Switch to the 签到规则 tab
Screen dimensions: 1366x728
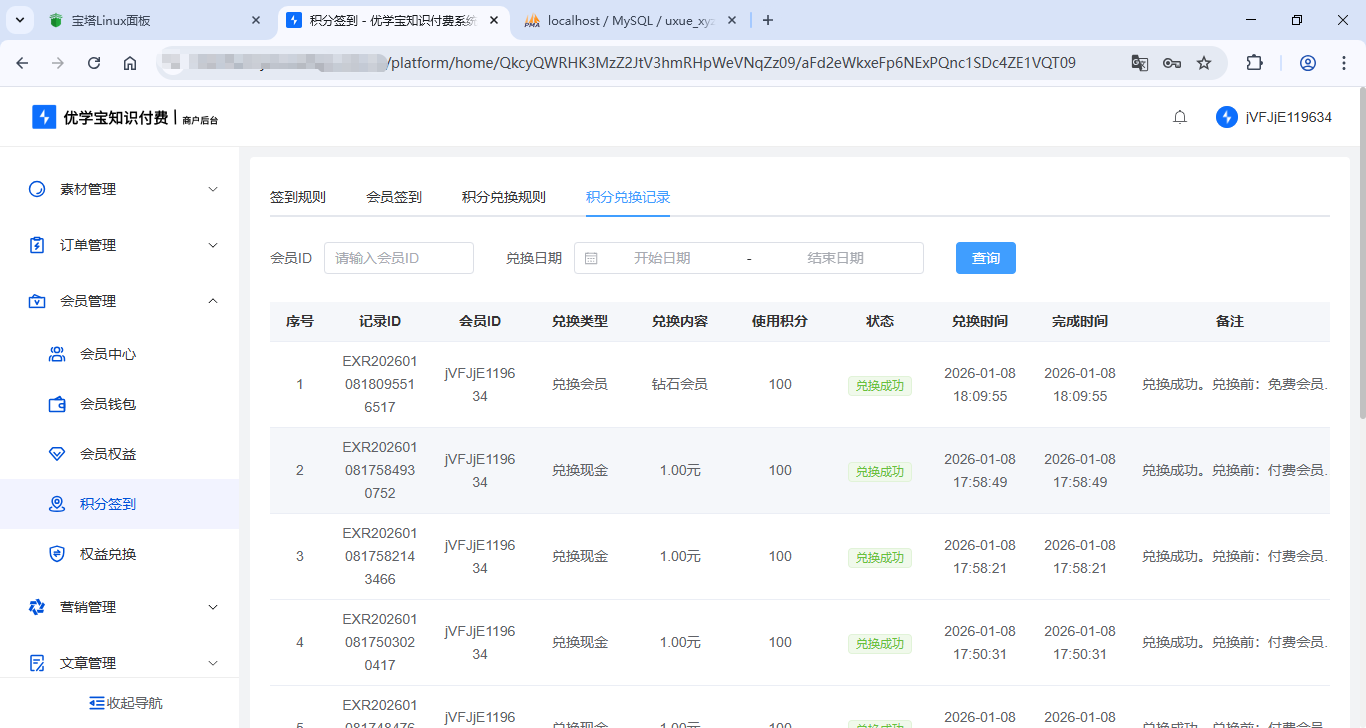[297, 197]
